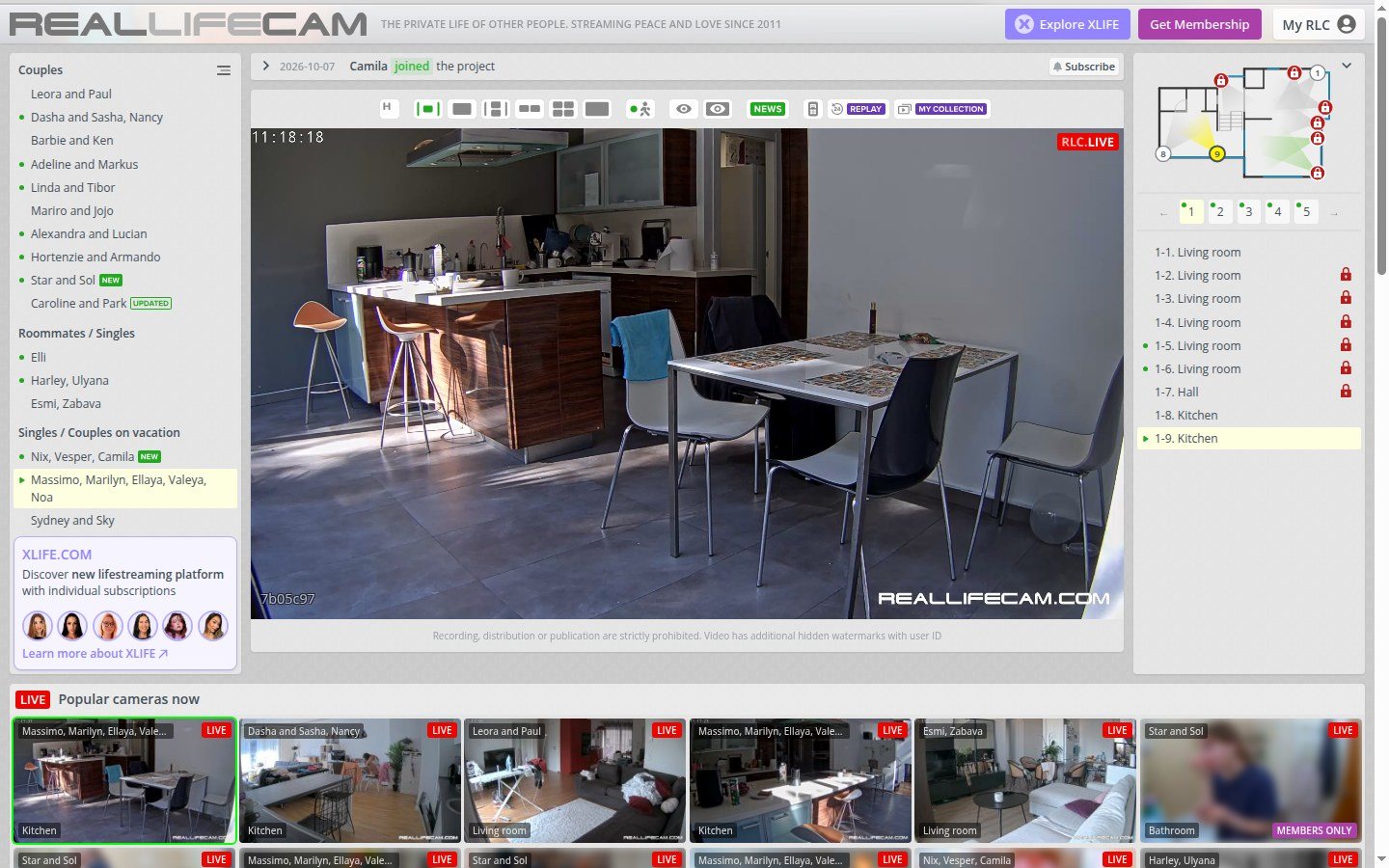Click the Subscribe bell button
The height and width of the screenshot is (868, 1389).
pyautogui.click(x=1084, y=67)
